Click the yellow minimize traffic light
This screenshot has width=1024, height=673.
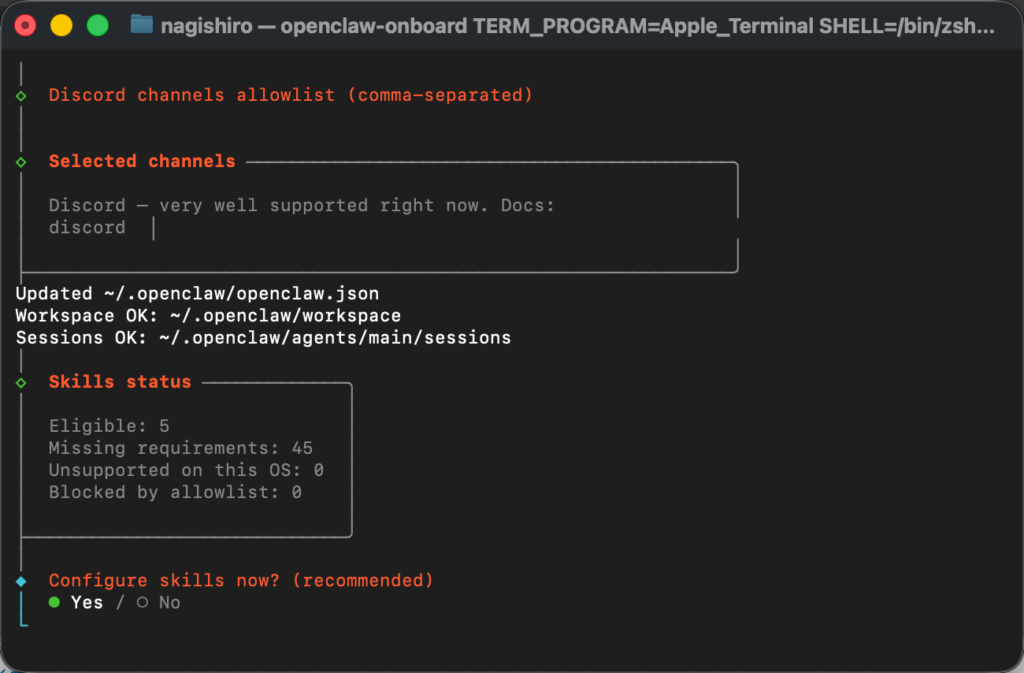(x=61, y=25)
